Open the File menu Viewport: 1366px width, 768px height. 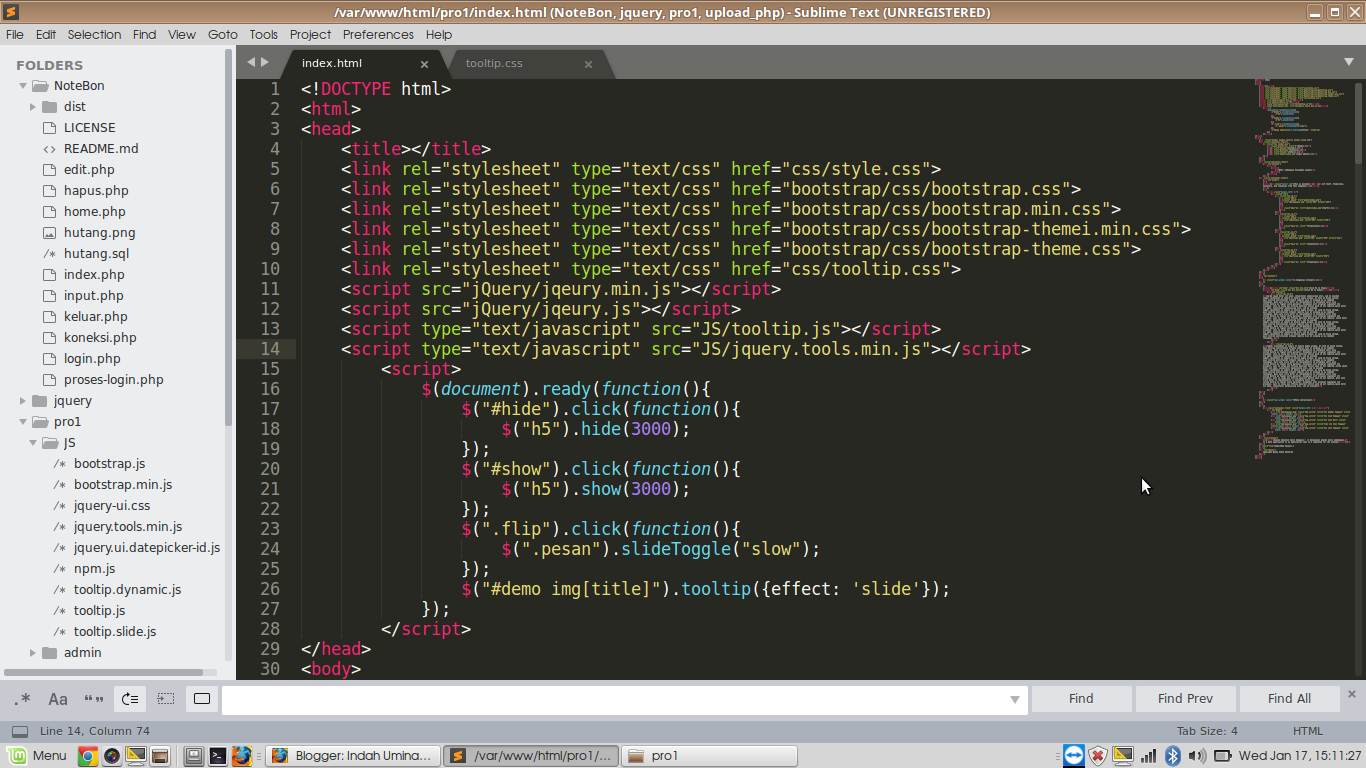[x=14, y=34]
